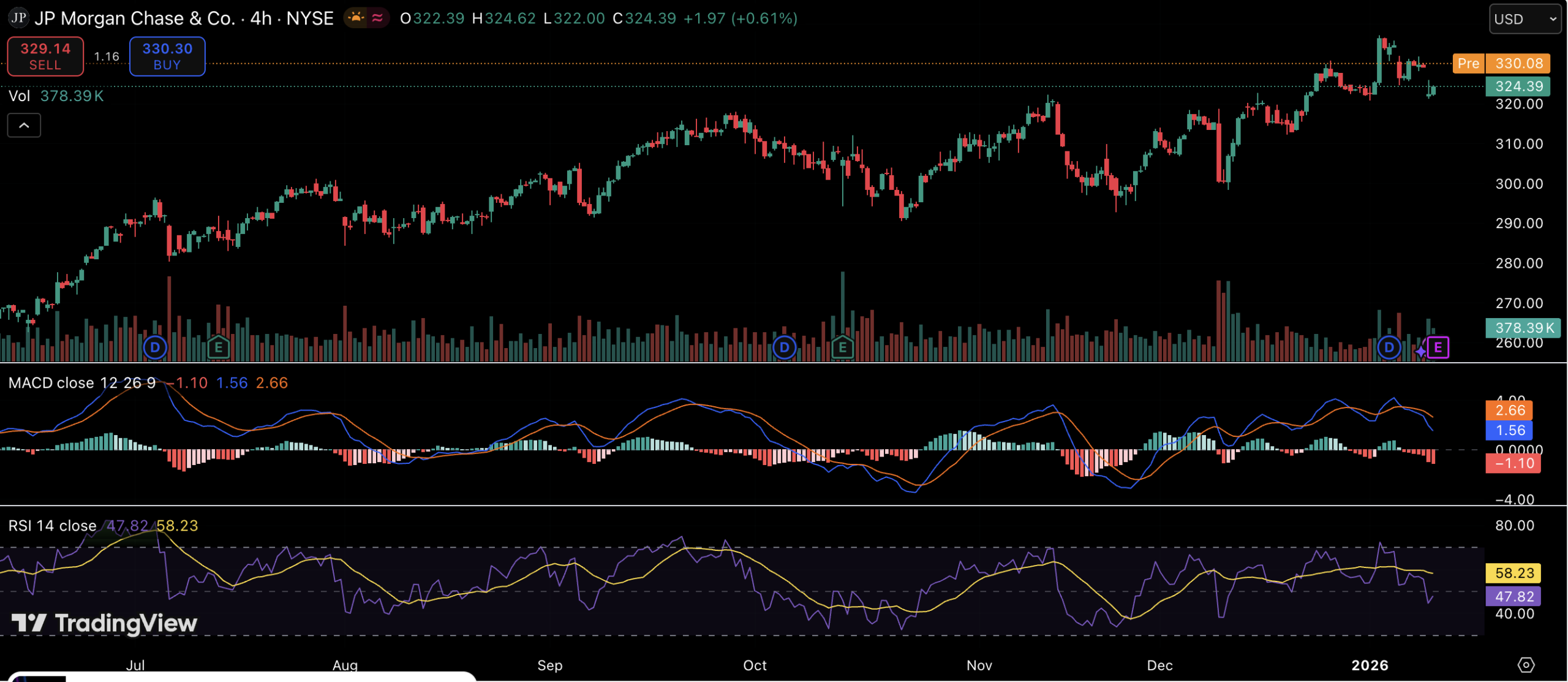
Task: Click the earnings 'E' marker near August
Action: click(x=219, y=347)
